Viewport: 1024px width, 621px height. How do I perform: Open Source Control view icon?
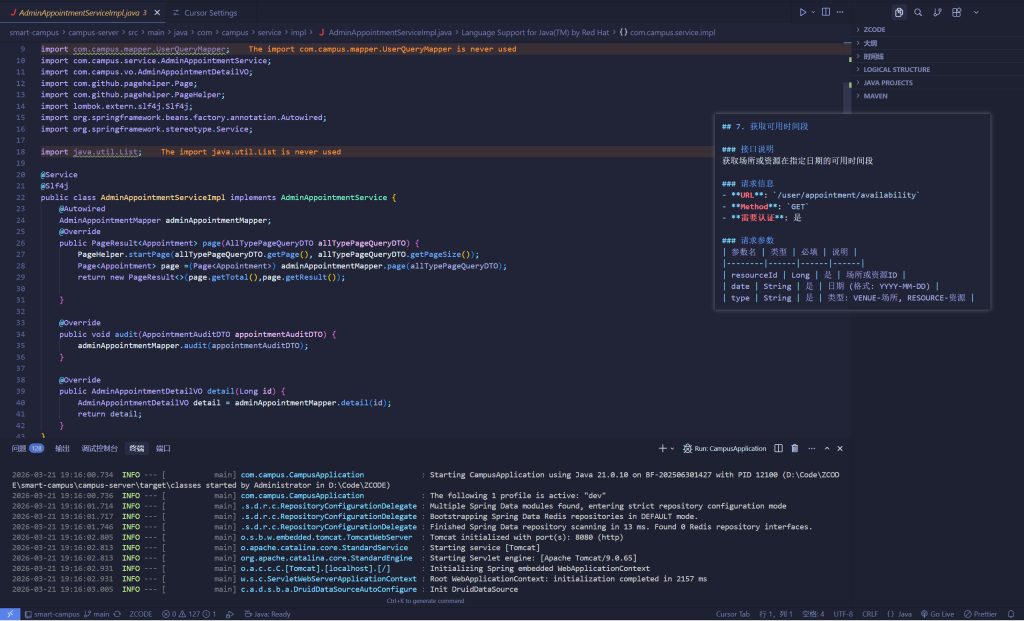937,12
